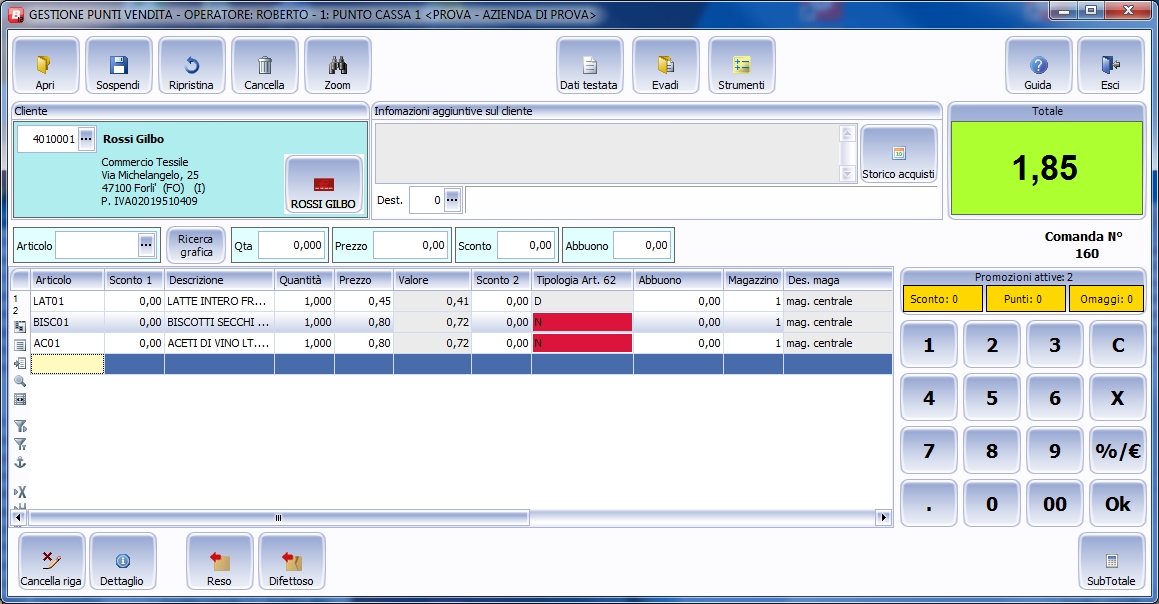Click the Apri folder icon
This screenshot has height=604, width=1159.
click(x=45, y=66)
